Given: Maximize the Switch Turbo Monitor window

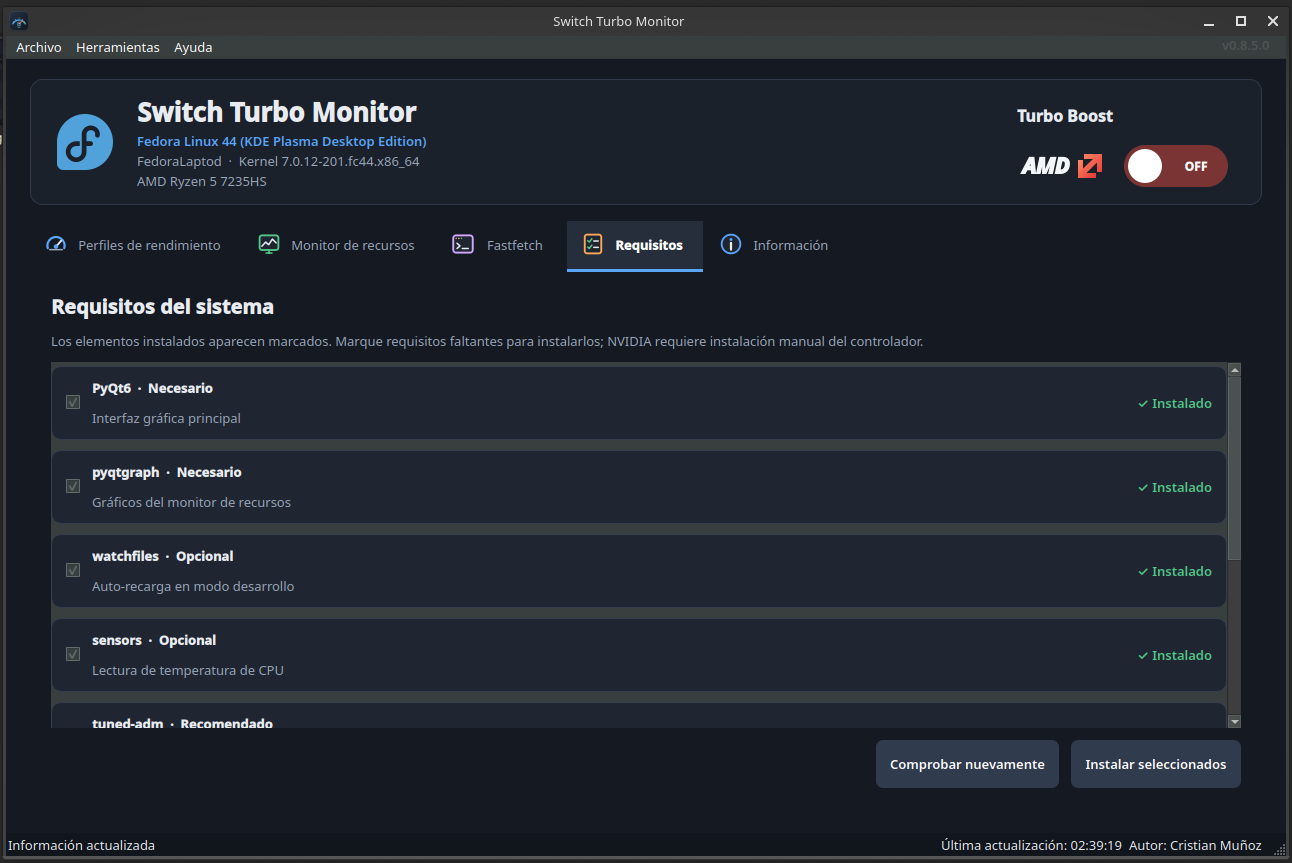Looking at the screenshot, I should (1241, 21).
